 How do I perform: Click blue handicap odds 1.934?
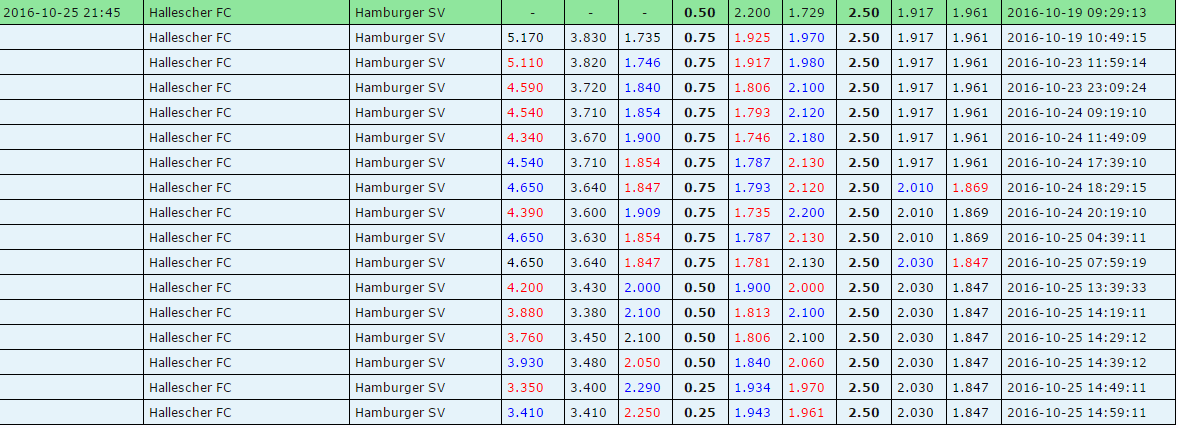pos(752,387)
